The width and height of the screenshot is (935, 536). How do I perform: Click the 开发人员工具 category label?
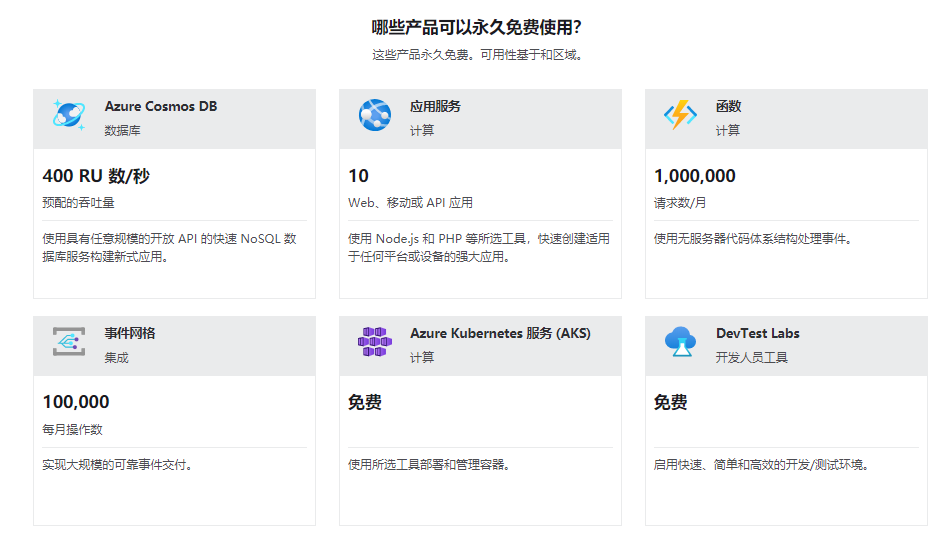(x=751, y=357)
